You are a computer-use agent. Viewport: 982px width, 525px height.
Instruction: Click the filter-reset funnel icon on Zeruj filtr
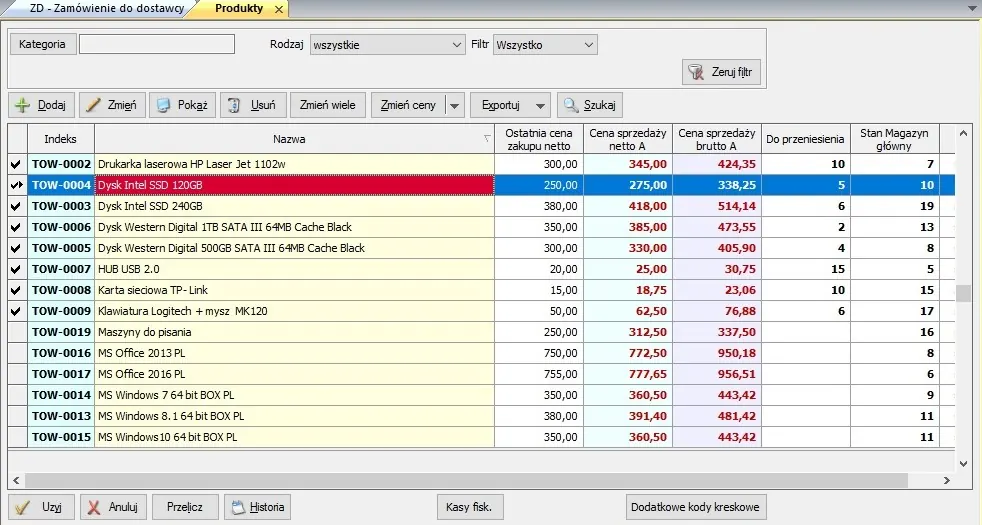click(x=696, y=72)
